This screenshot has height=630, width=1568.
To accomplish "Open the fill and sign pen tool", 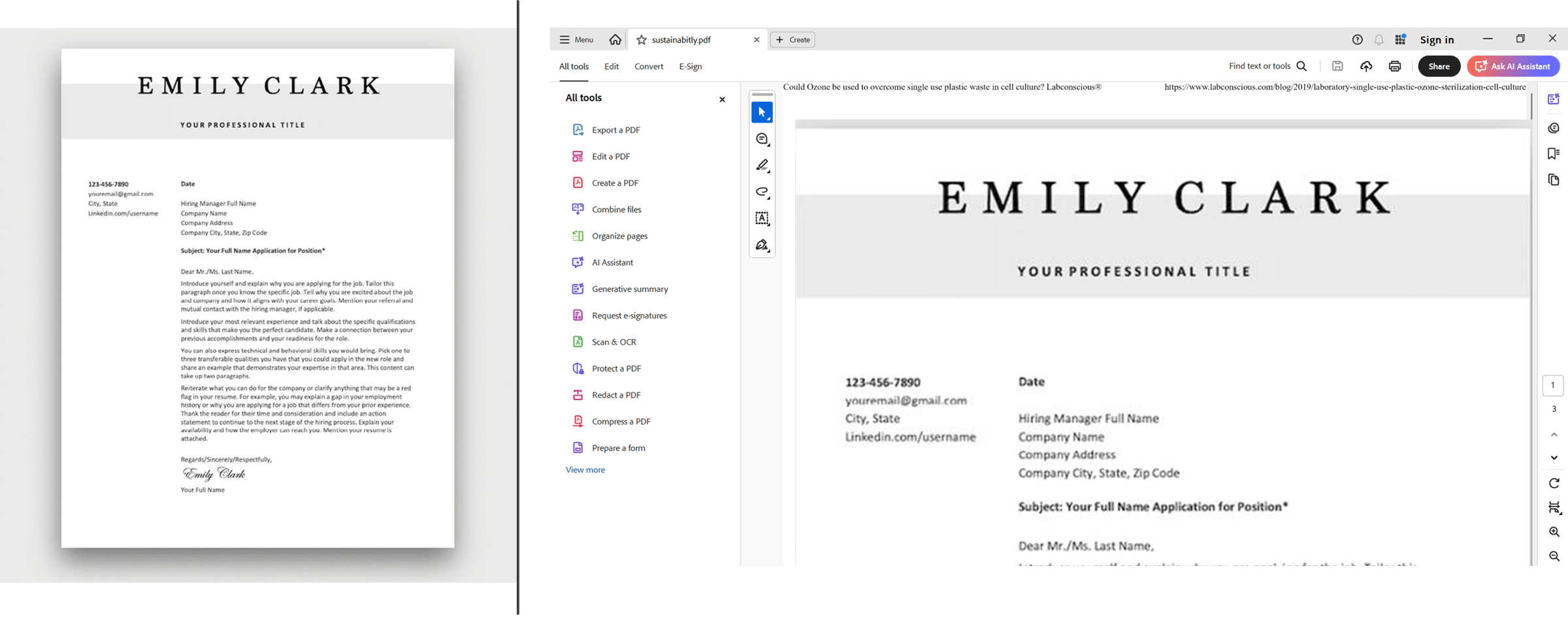I will point(762,245).
